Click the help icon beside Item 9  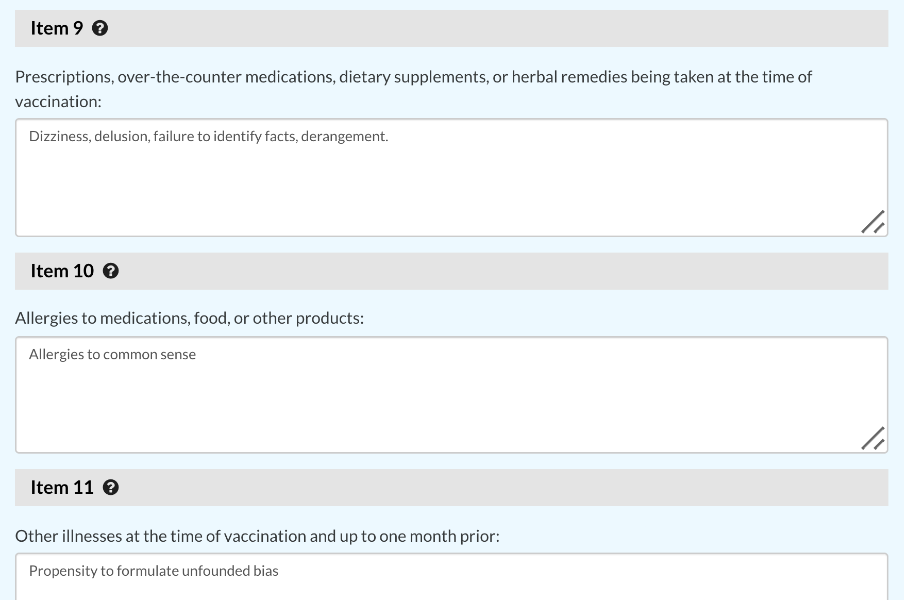(x=100, y=29)
